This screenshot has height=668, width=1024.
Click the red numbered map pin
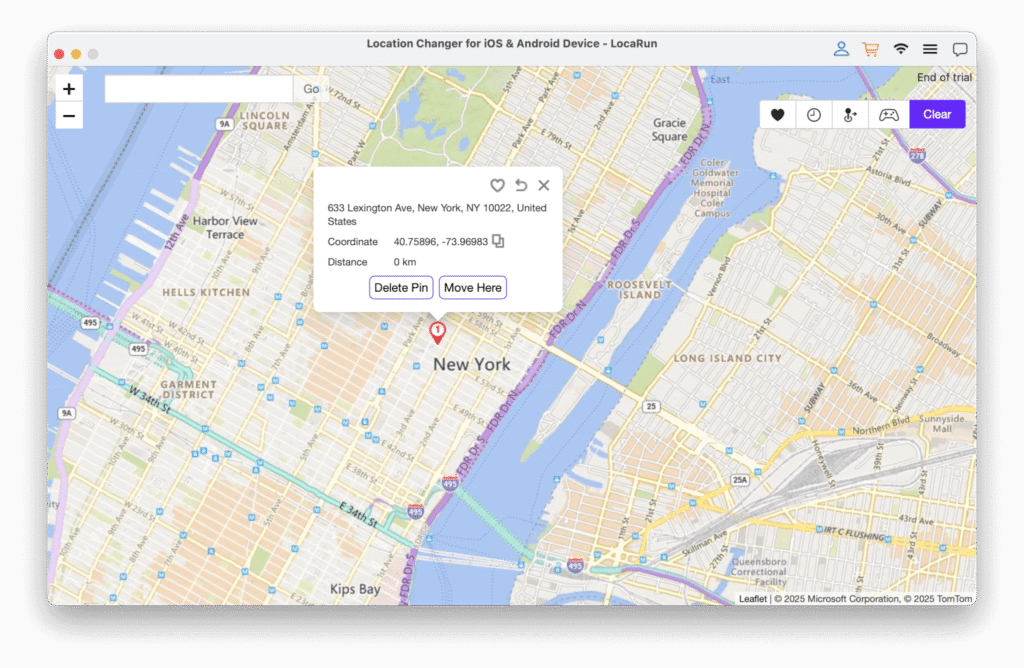coord(437,332)
